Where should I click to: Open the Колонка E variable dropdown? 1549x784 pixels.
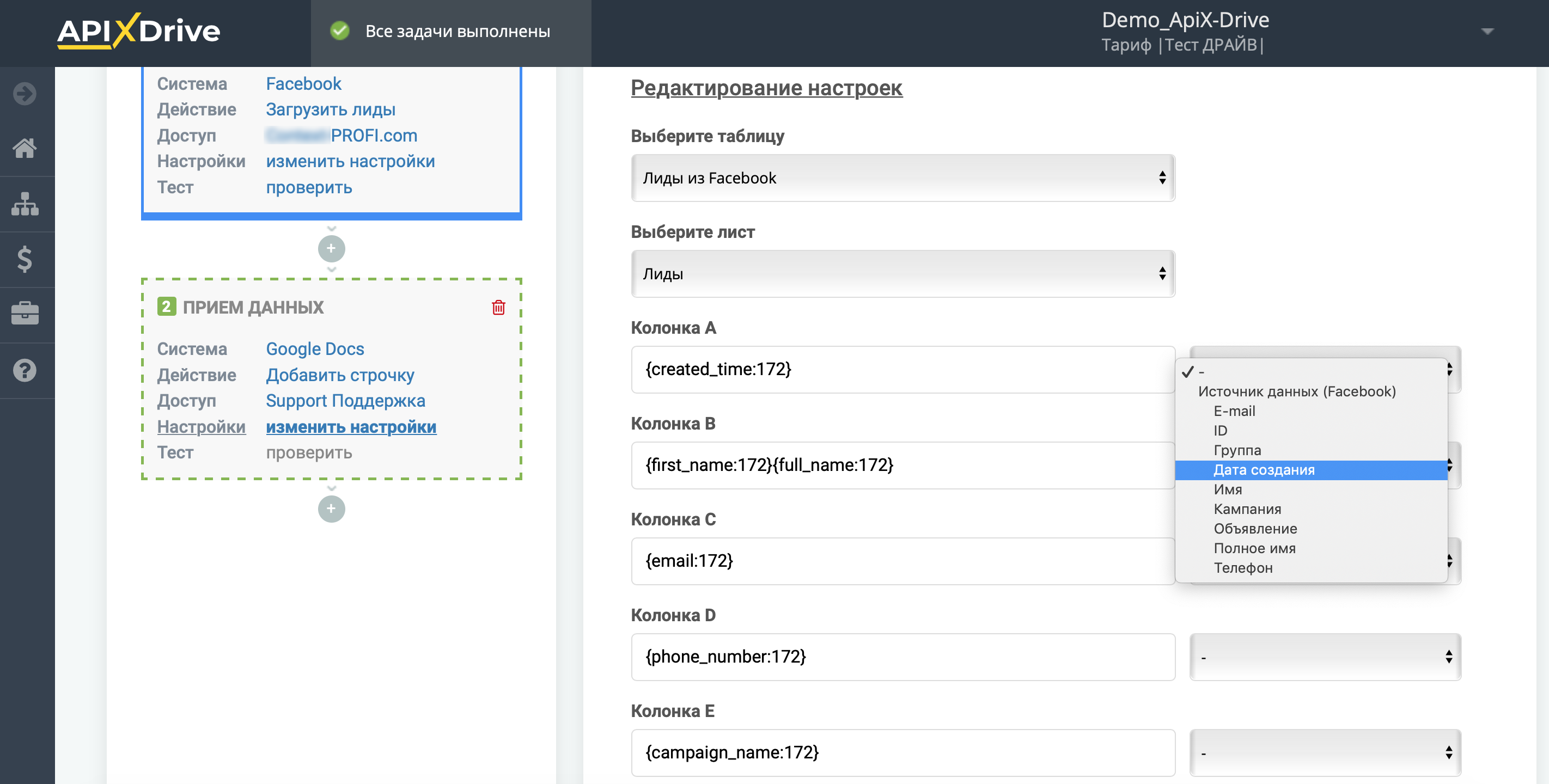tap(1325, 753)
